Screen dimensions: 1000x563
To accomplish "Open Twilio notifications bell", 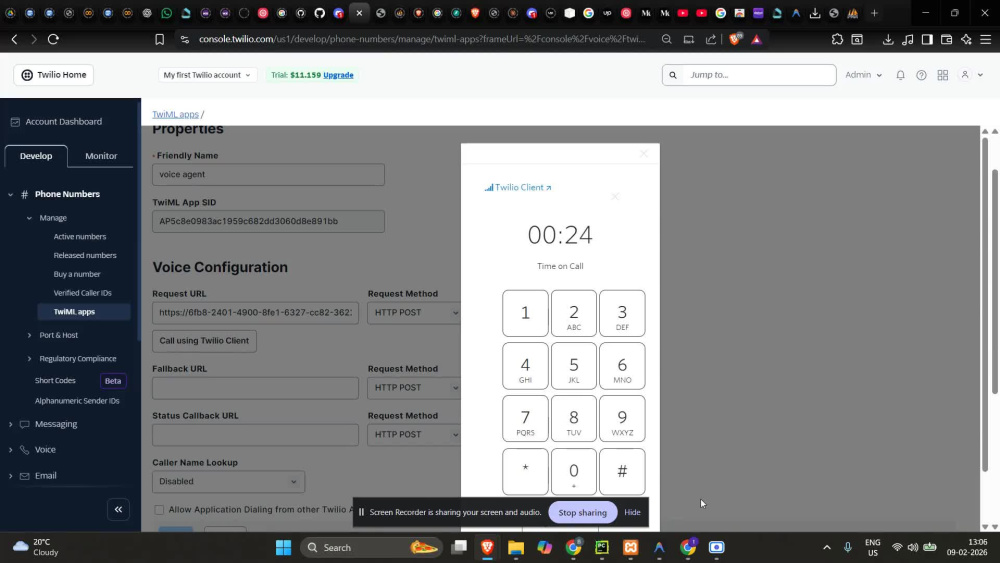I will click(x=901, y=75).
